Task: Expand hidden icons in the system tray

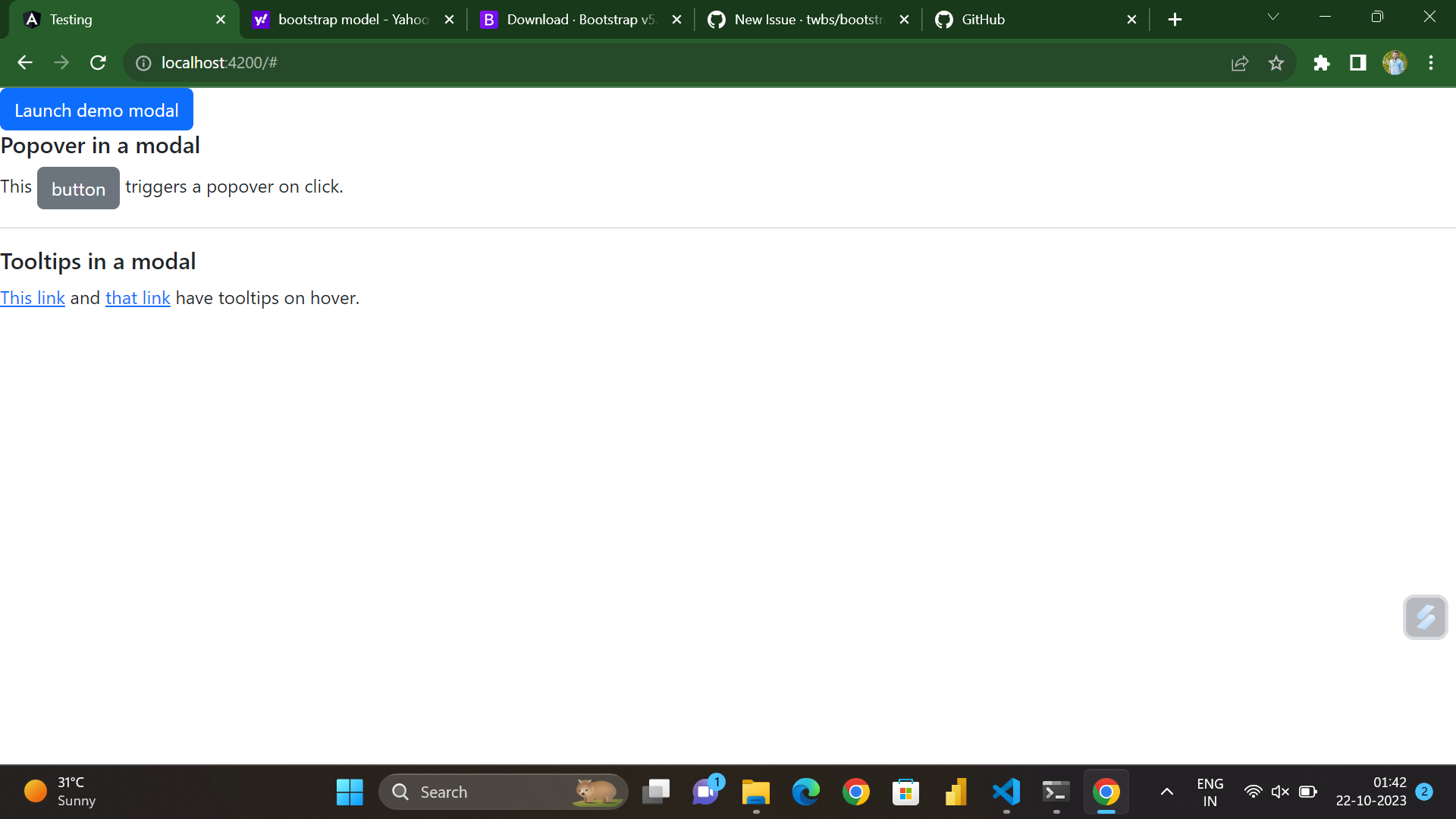Action: click(1166, 792)
